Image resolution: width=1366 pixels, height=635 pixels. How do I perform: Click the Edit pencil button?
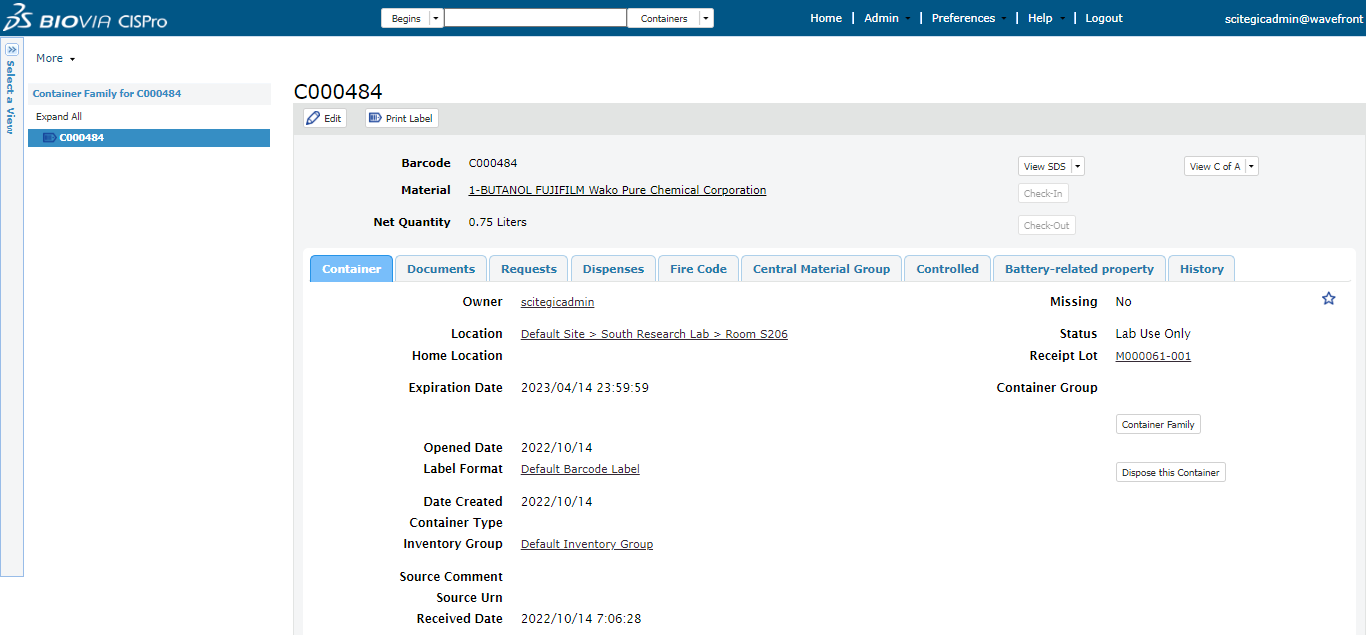tap(324, 118)
